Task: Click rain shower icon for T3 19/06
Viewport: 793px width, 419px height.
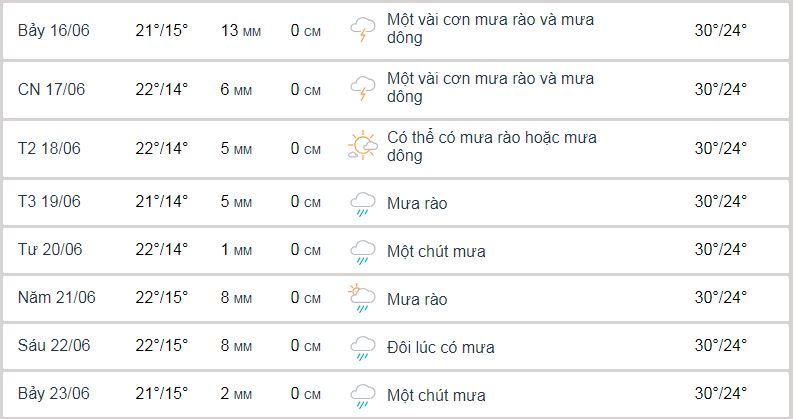Action: tap(363, 204)
